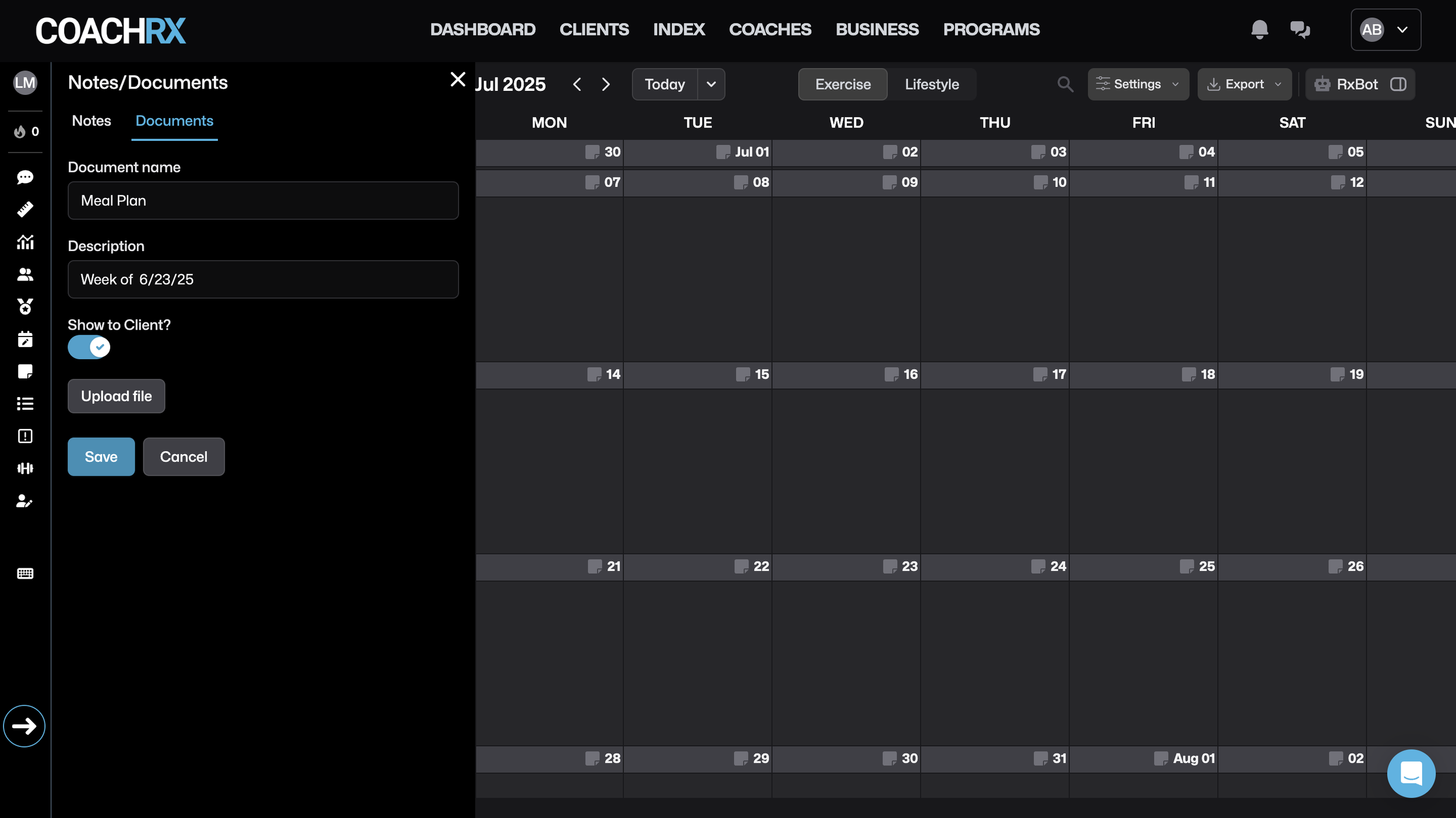Save the Meal Plan document
Viewport: 1456px width, 818px height.
[101, 456]
